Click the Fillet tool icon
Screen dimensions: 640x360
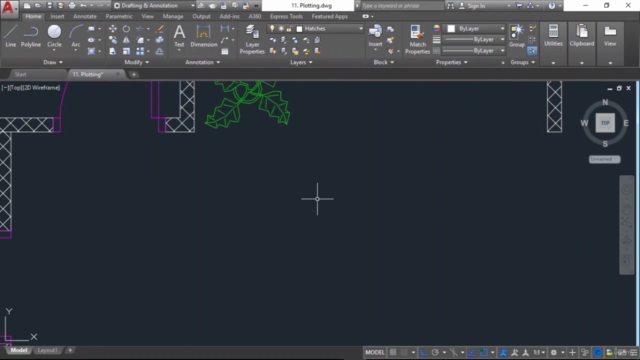pos(140,40)
